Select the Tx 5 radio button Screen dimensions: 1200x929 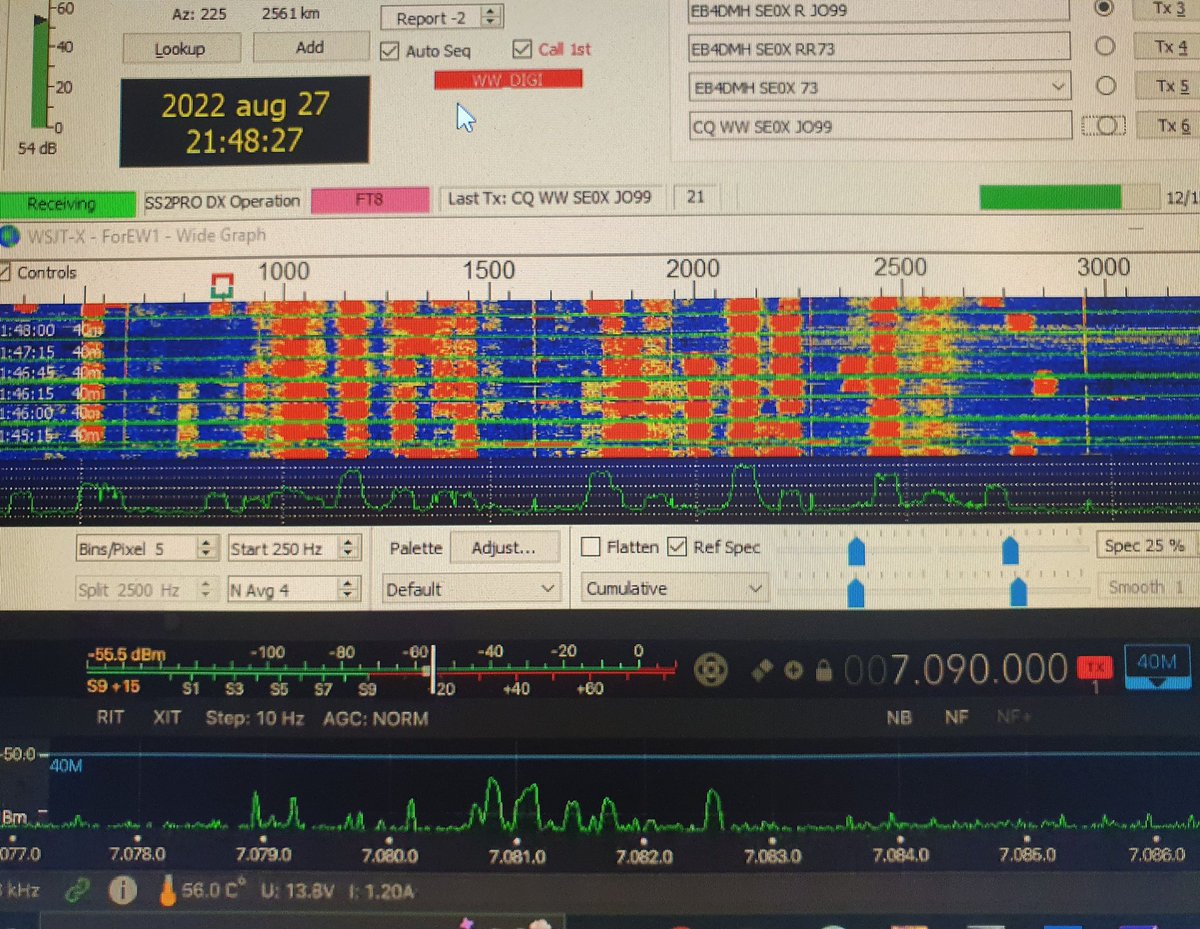tap(1105, 86)
